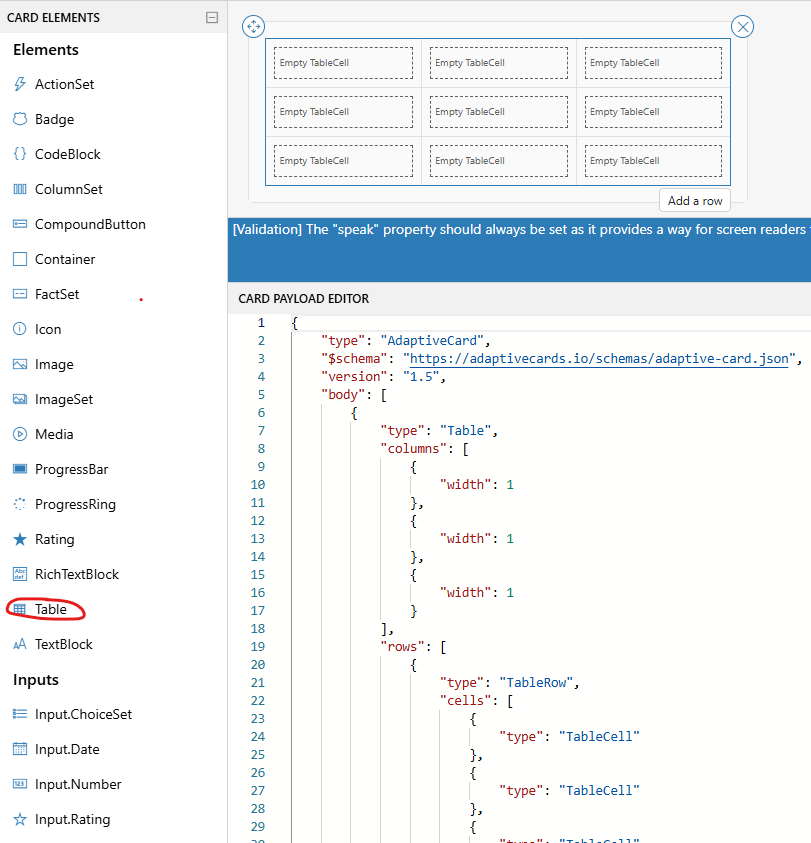Image resolution: width=811 pixels, height=843 pixels.
Task: Click the RichTextBlock element icon
Action: (x=20, y=574)
